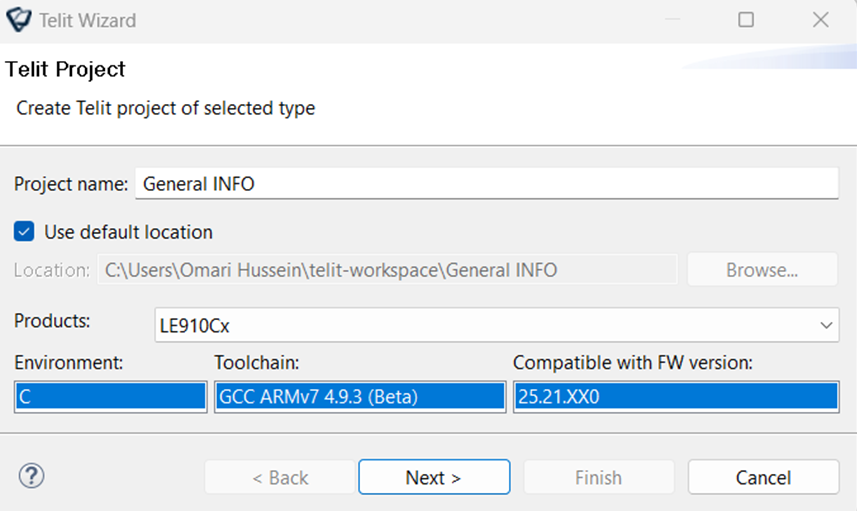The width and height of the screenshot is (857, 511).
Task: Click the Cancel button
Action: pos(764,477)
